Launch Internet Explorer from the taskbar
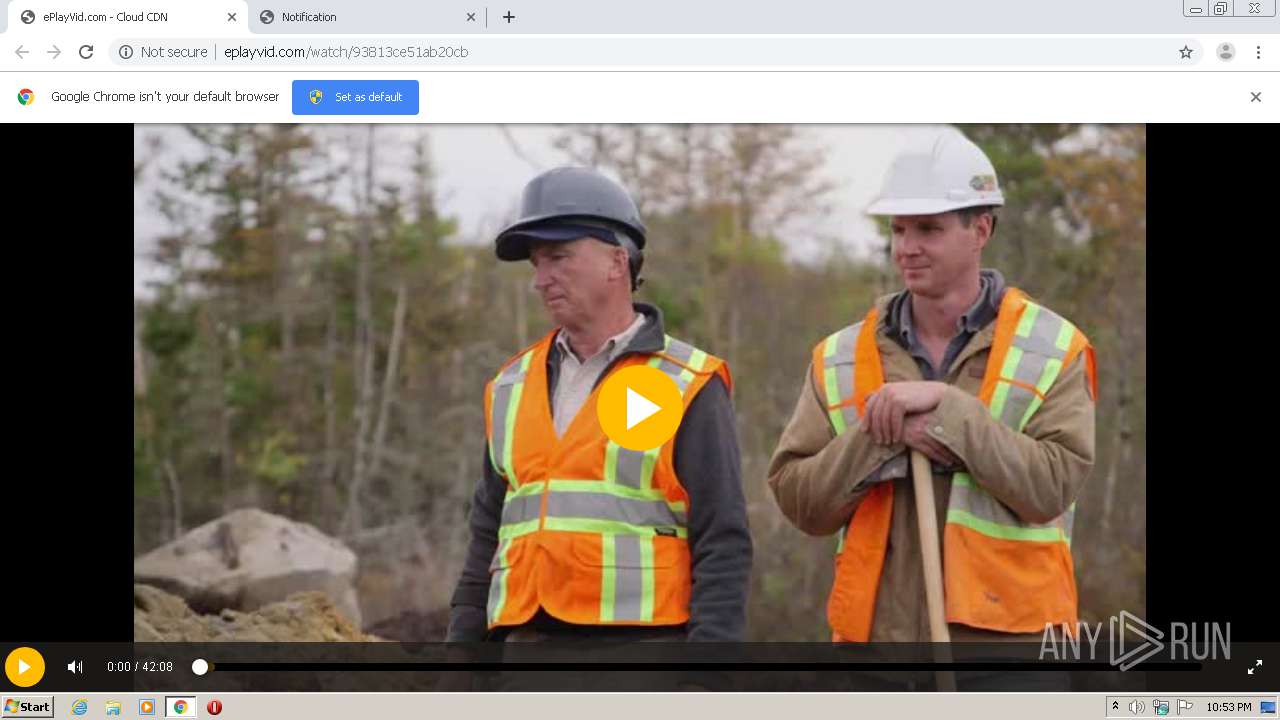This screenshot has height=720, width=1280. (x=79, y=707)
